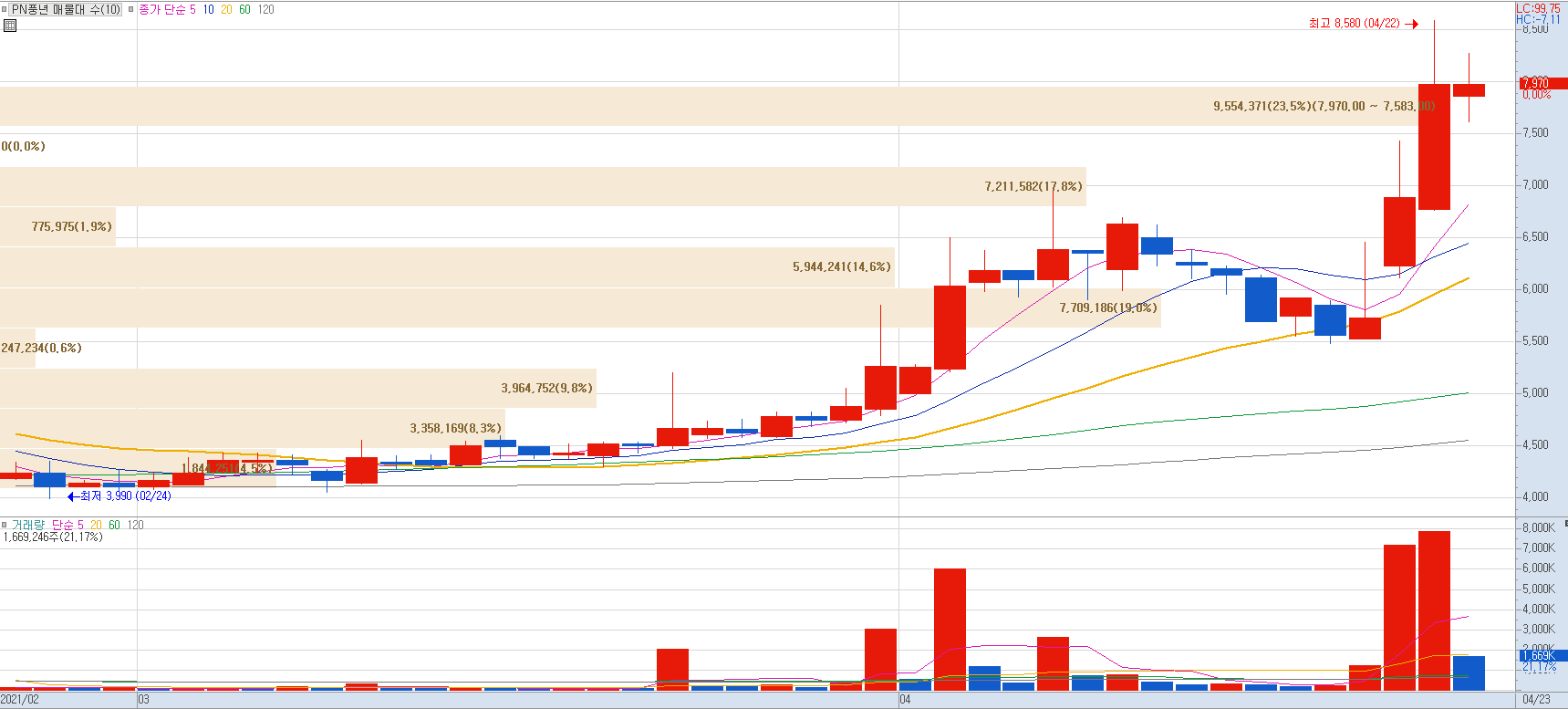Click the 5,944,241(14.6%) volume profile label
The image size is (1568, 709).
(842, 266)
